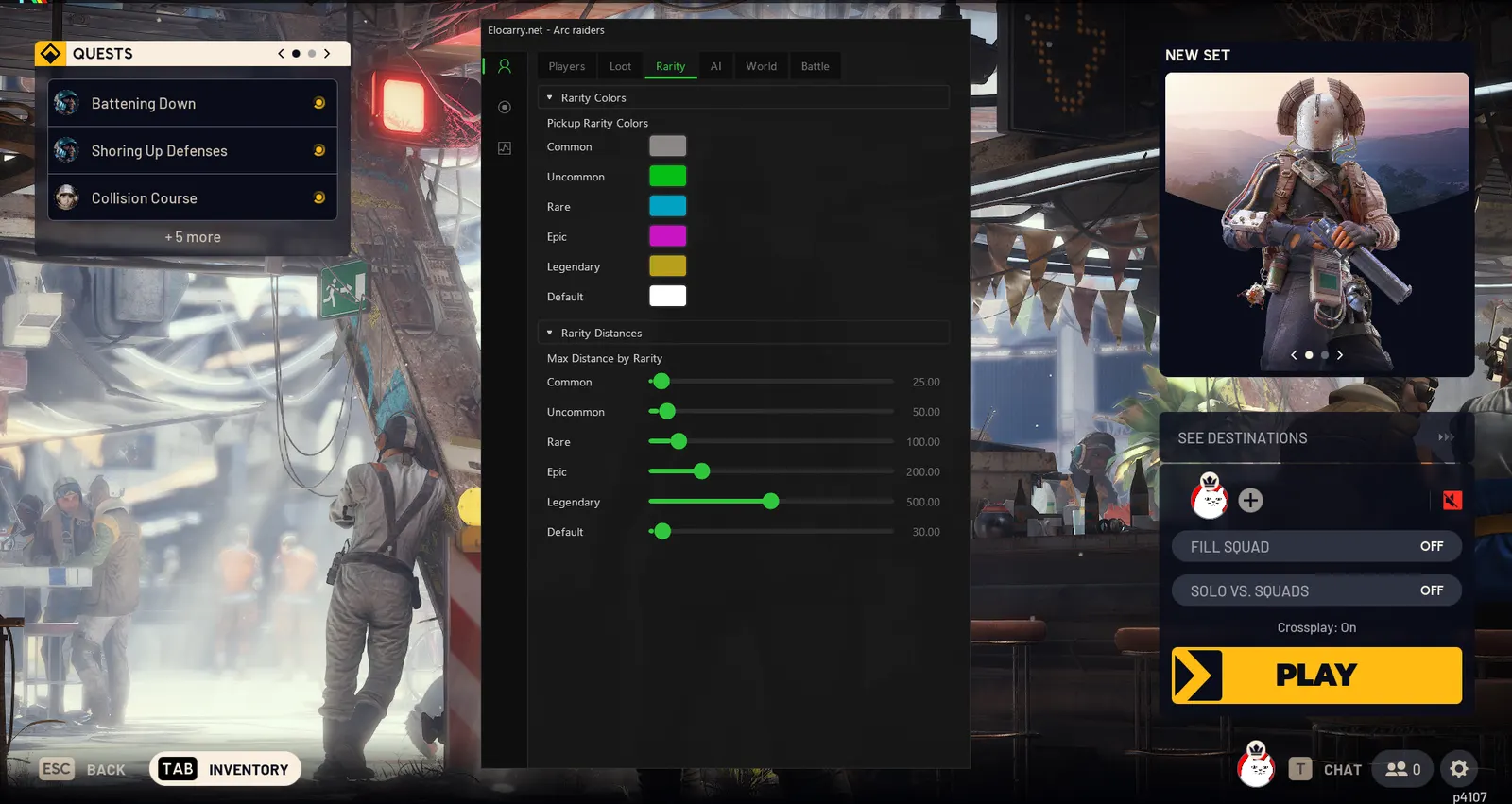1512x804 pixels.
Task: Click Shoring Up Defenses tracker marker
Action: click(319, 150)
